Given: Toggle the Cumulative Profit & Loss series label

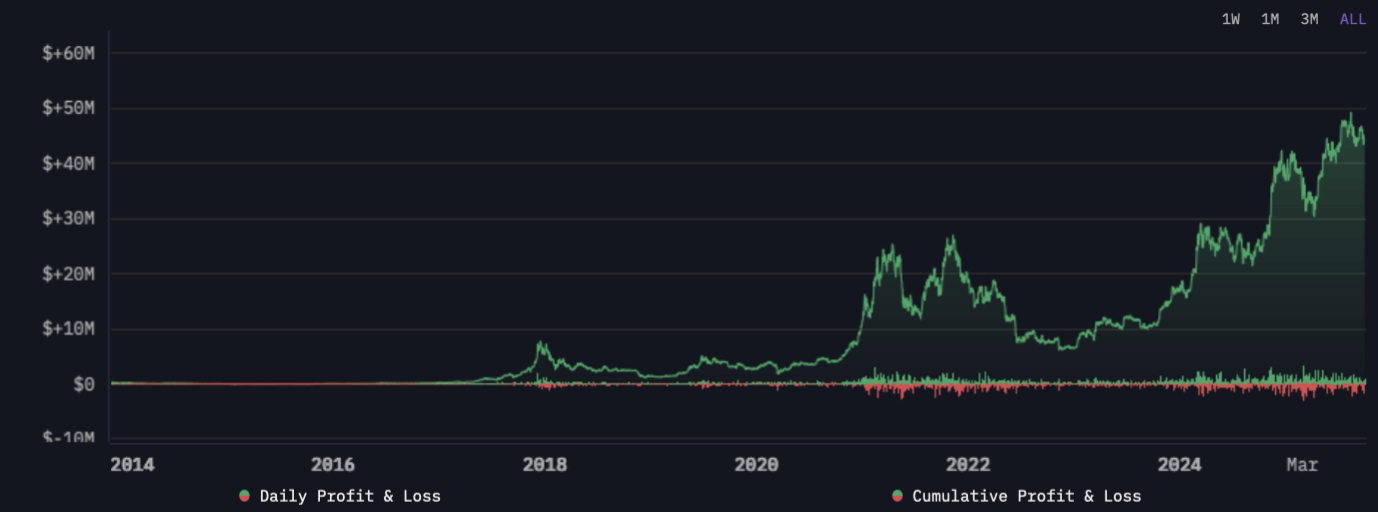Looking at the screenshot, I should click(1026, 496).
